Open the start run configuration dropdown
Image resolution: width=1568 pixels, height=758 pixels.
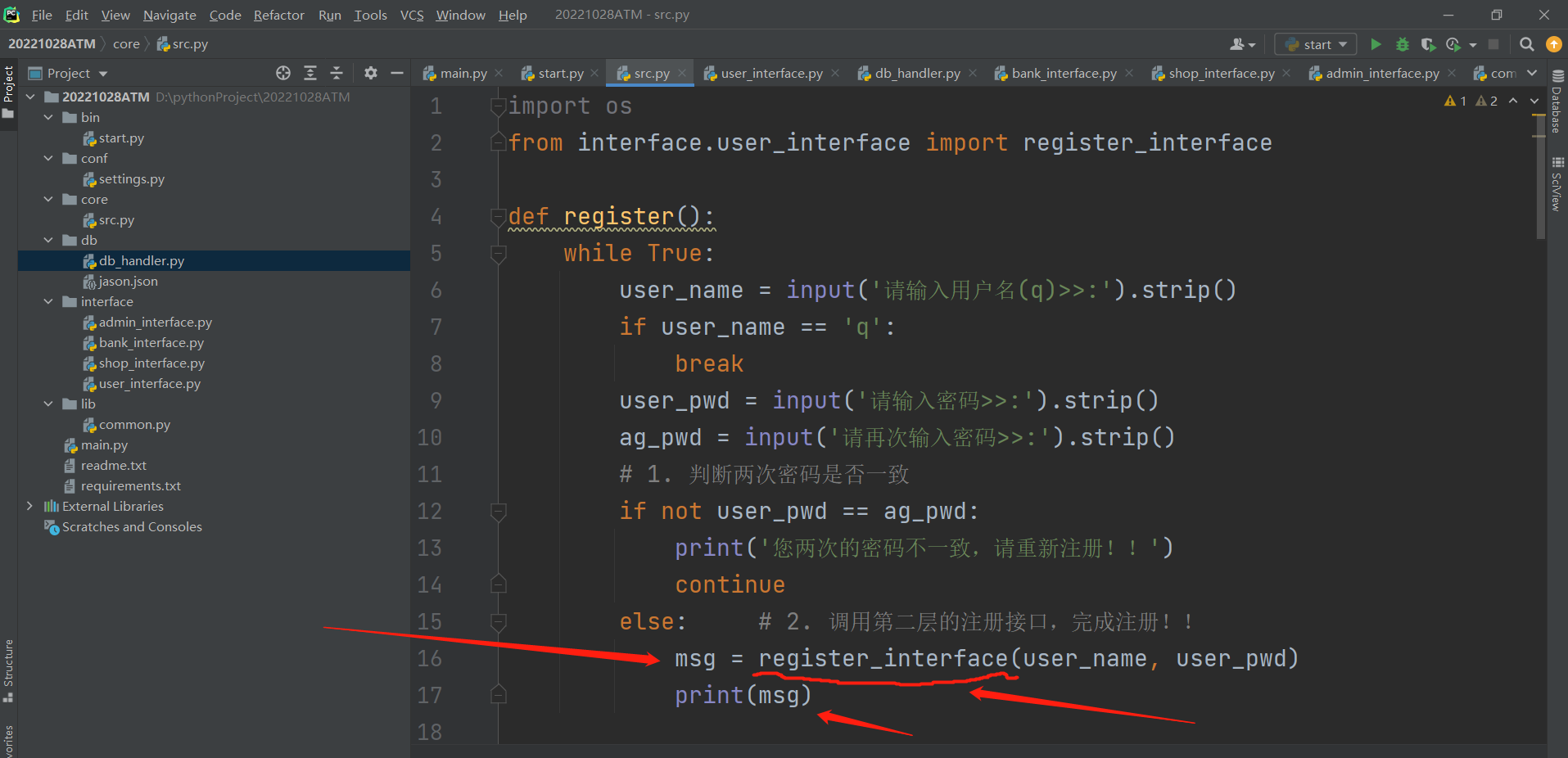pos(1316,44)
